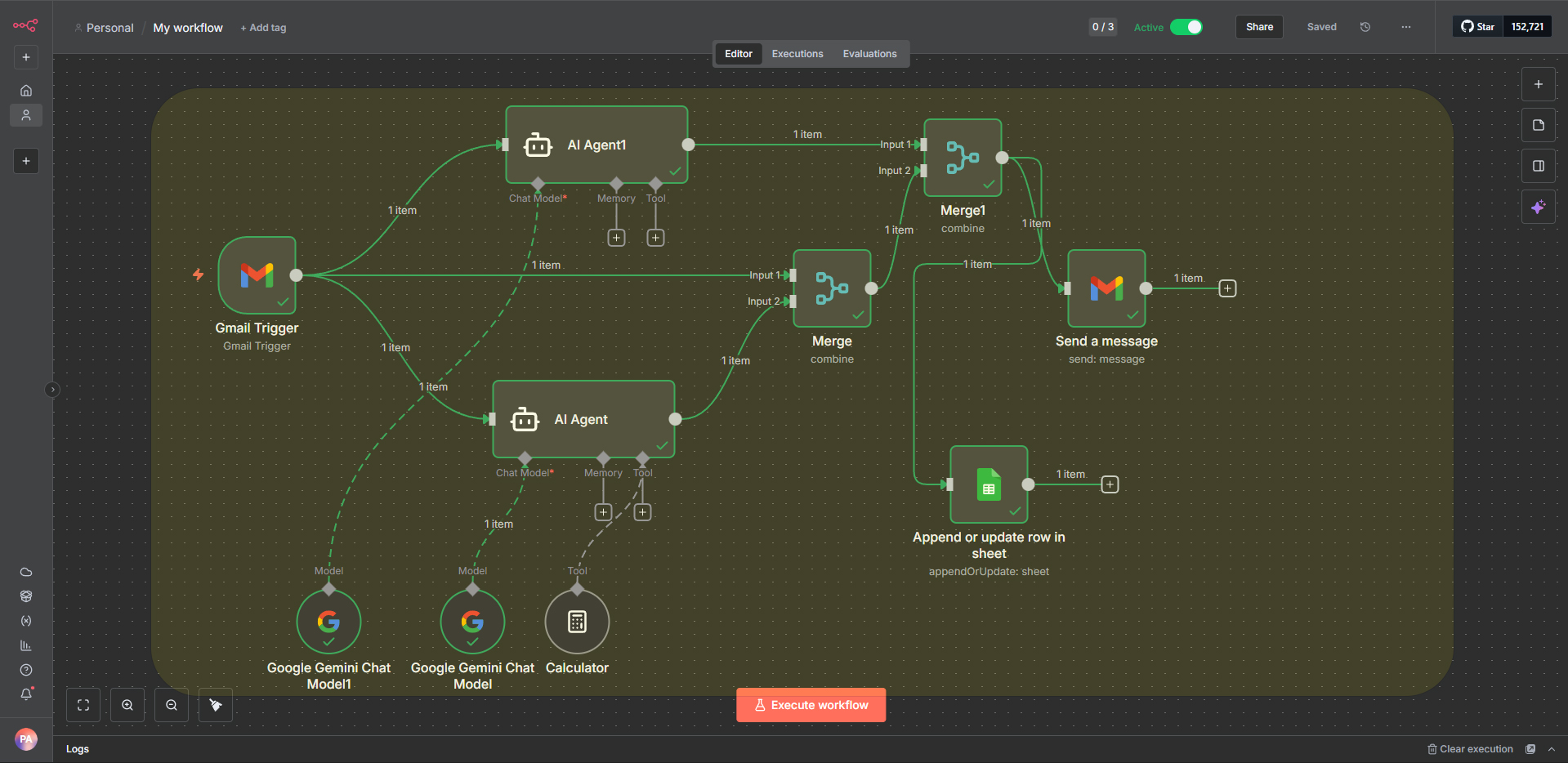Expand the left navigation sidebar chevron
The image size is (1568, 763).
coord(52,390)
